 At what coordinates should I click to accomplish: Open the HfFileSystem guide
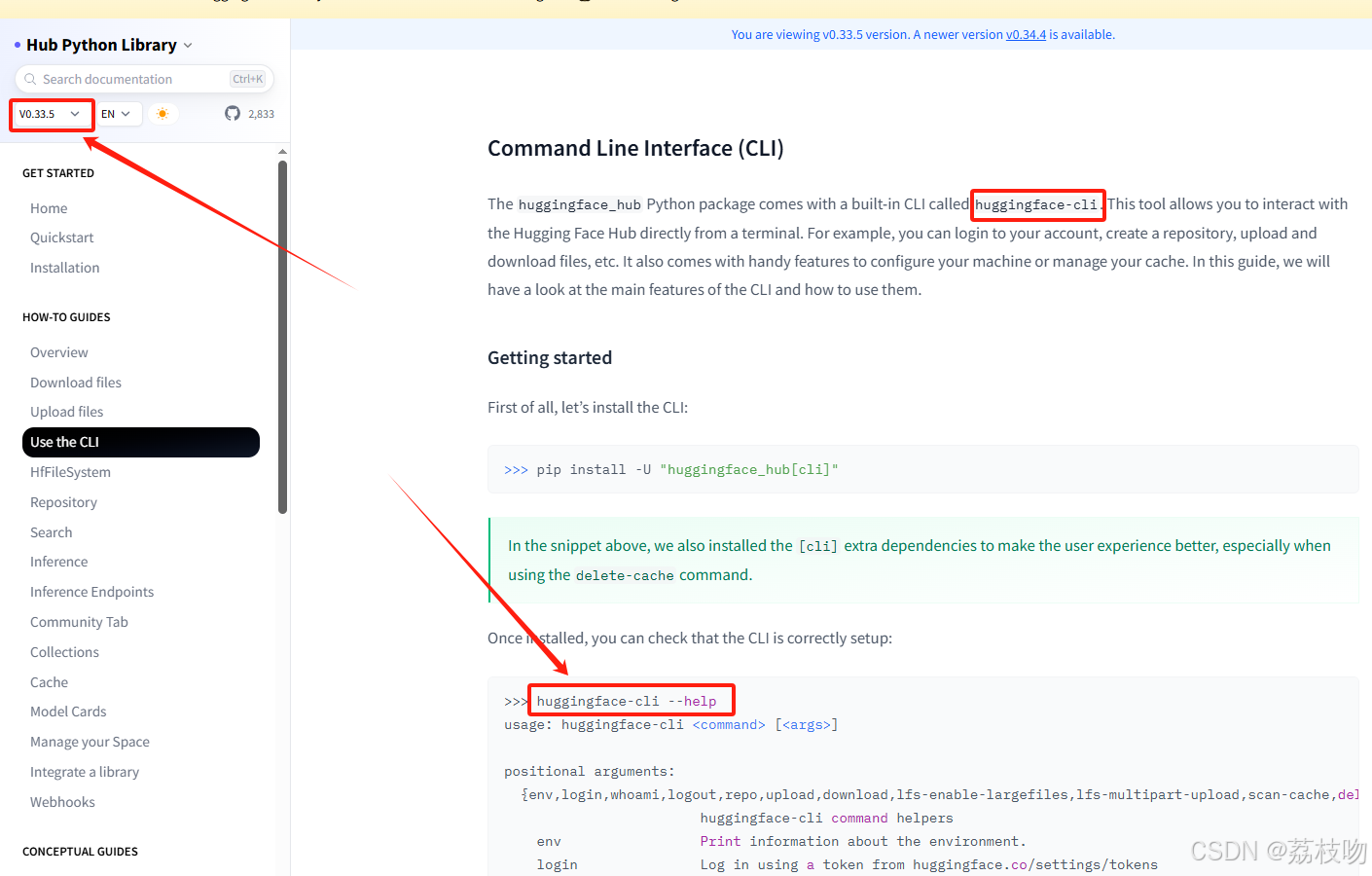tap(71, 472)
